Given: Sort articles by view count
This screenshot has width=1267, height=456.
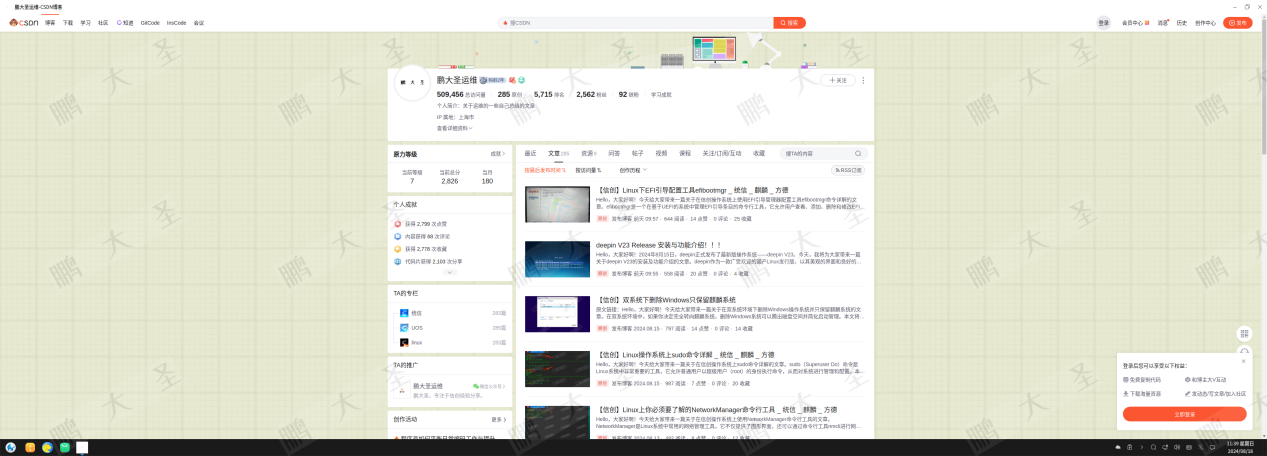Looking at the screenshot, I should tap(586, 170).
